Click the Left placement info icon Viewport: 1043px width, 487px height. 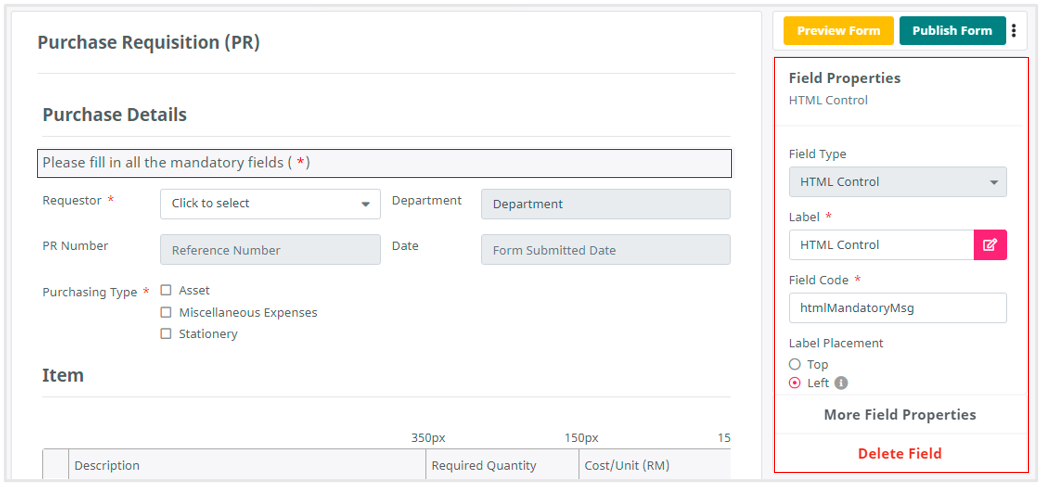click(841, 383)
